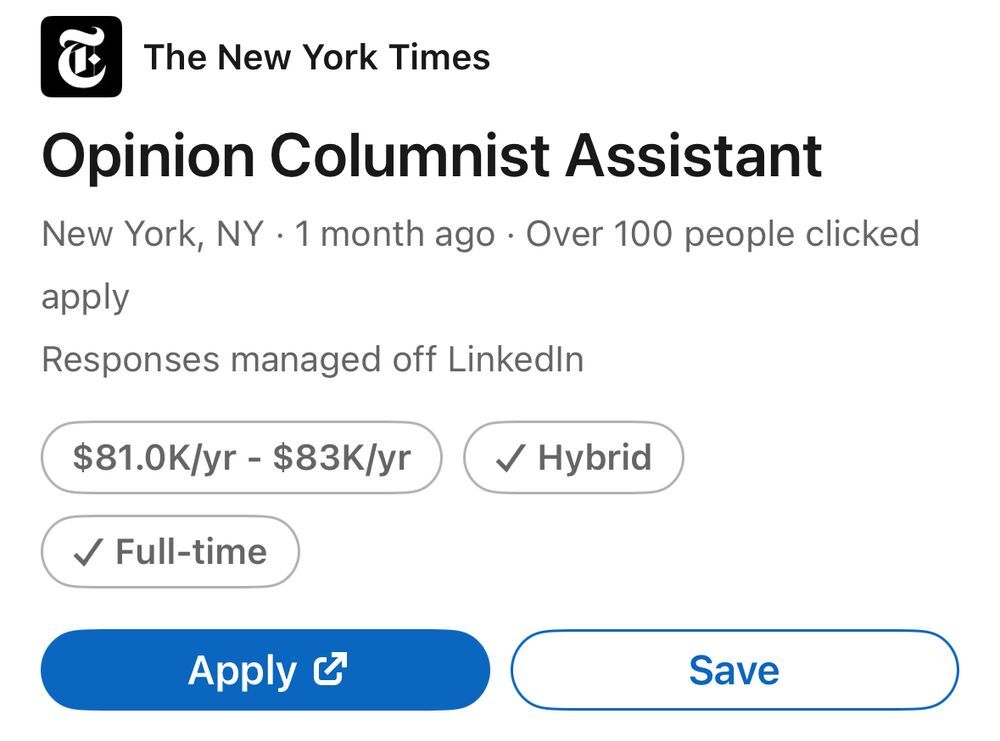
Task: Select the salary range chip
Action: pos(241,458)
